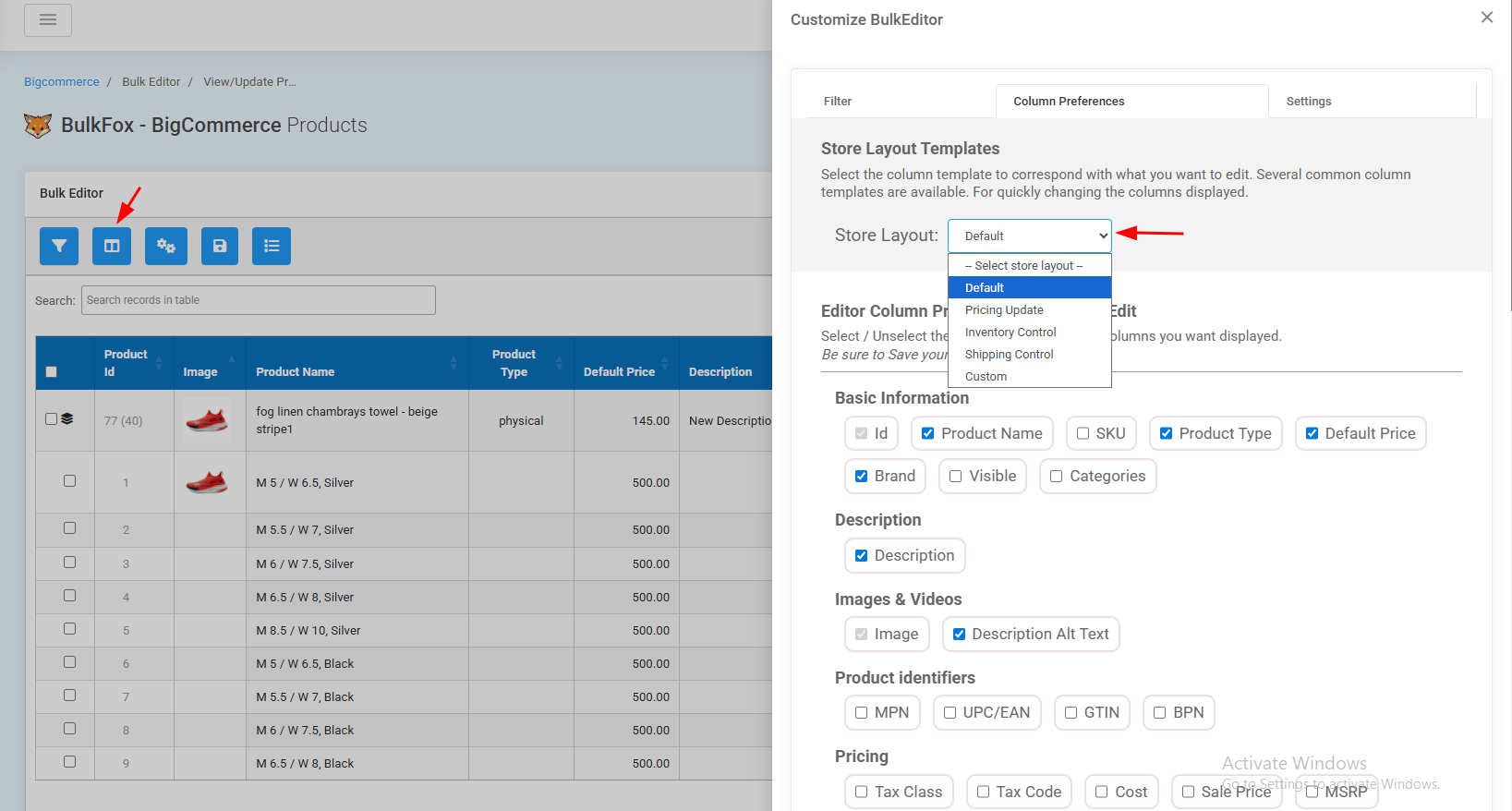
Task: Click the stack icon in row 77
Action: coord(67,419)
